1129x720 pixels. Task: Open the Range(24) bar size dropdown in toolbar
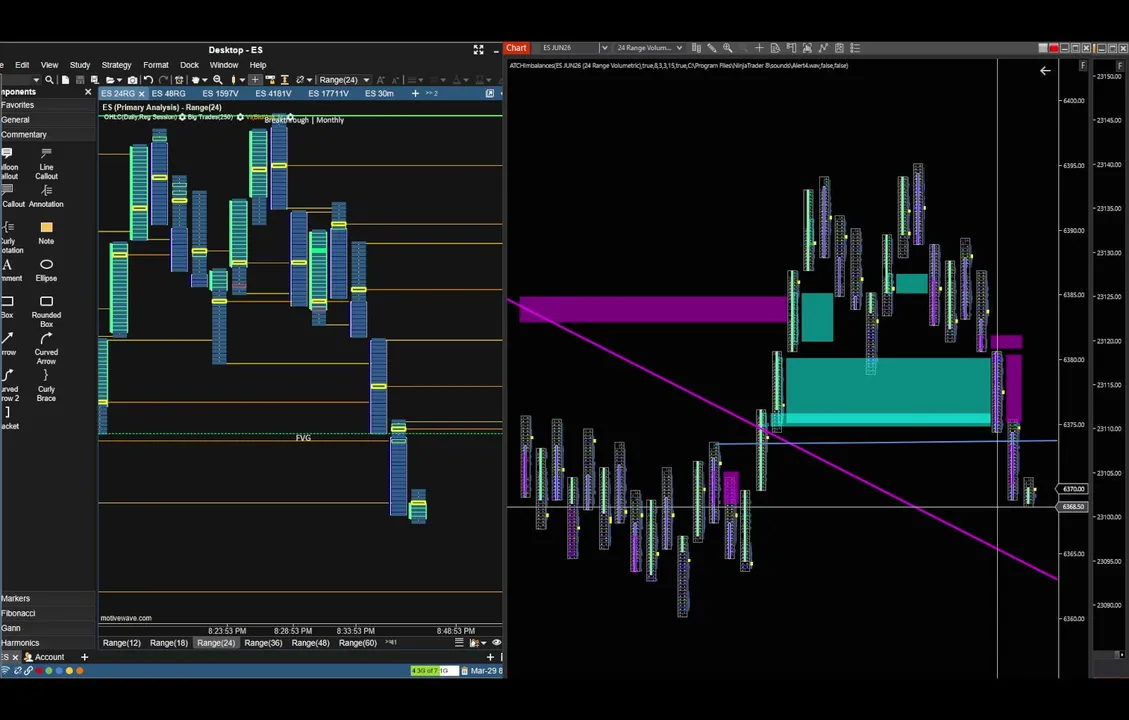344,80
